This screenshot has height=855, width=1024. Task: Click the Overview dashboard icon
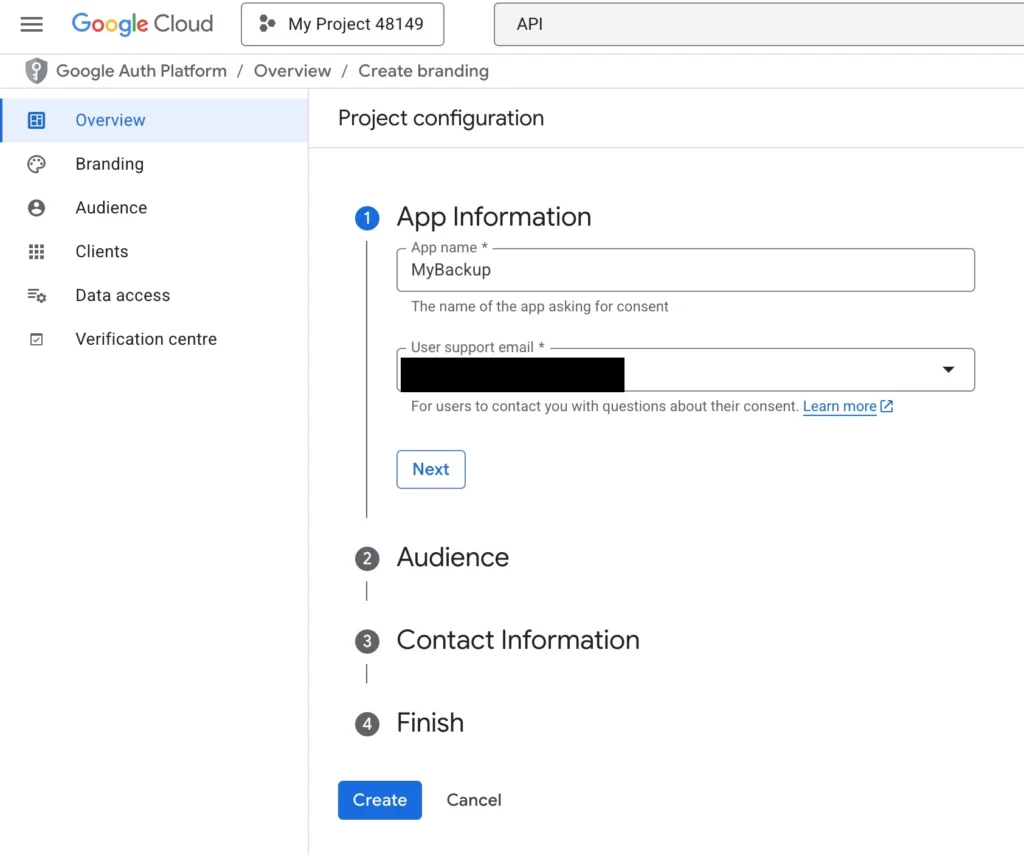point(37,120)
